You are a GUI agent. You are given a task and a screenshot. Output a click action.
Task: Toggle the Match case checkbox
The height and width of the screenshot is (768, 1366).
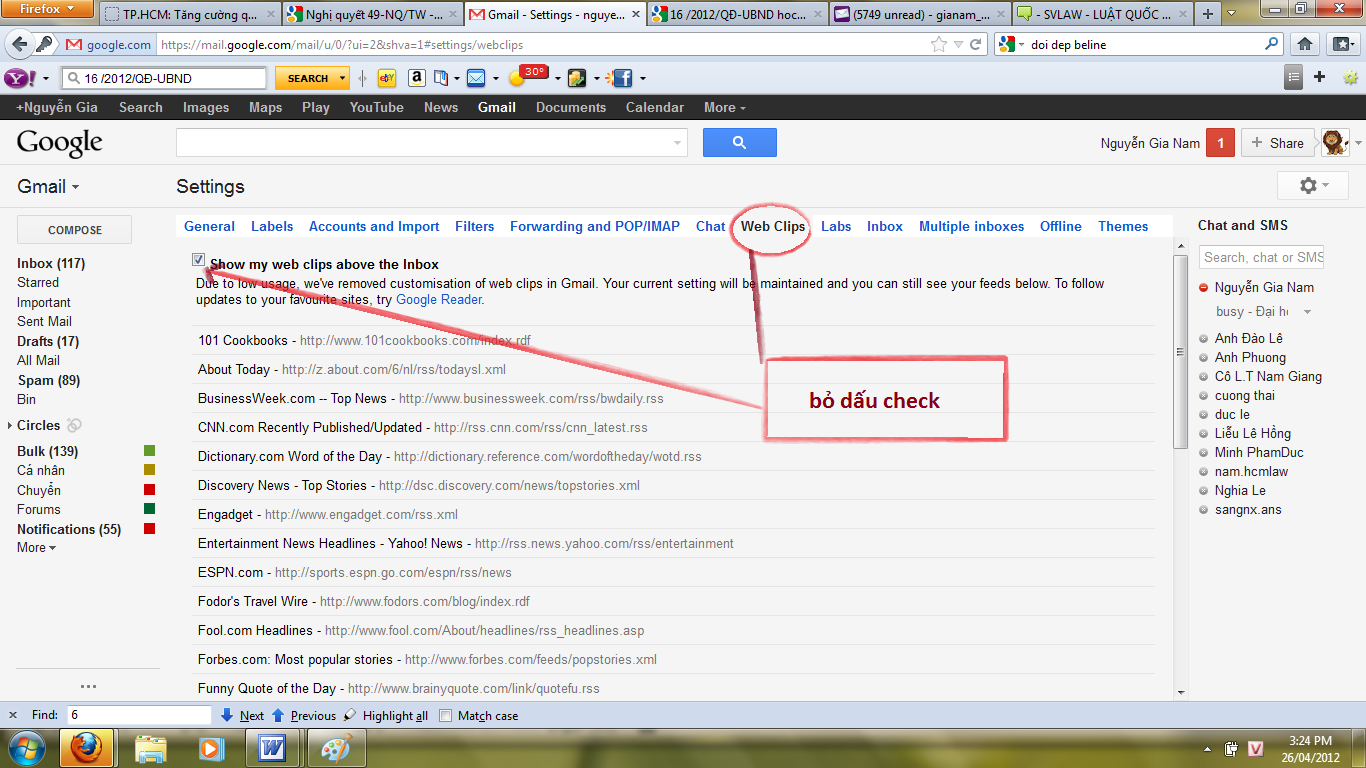point(446,716)
